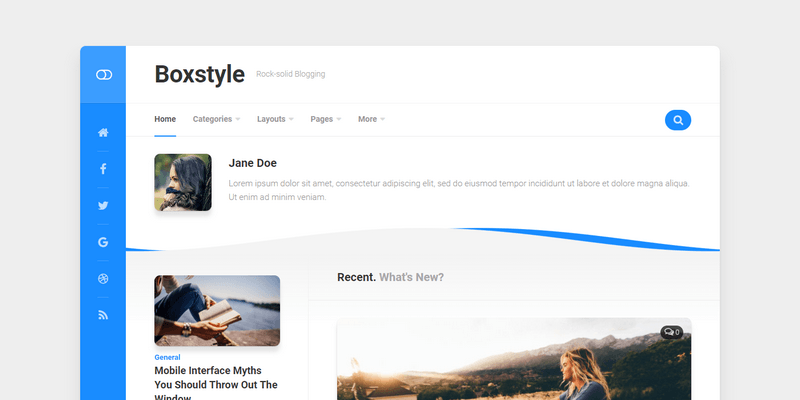Open the Dribbble icon link

click(103, 279)
